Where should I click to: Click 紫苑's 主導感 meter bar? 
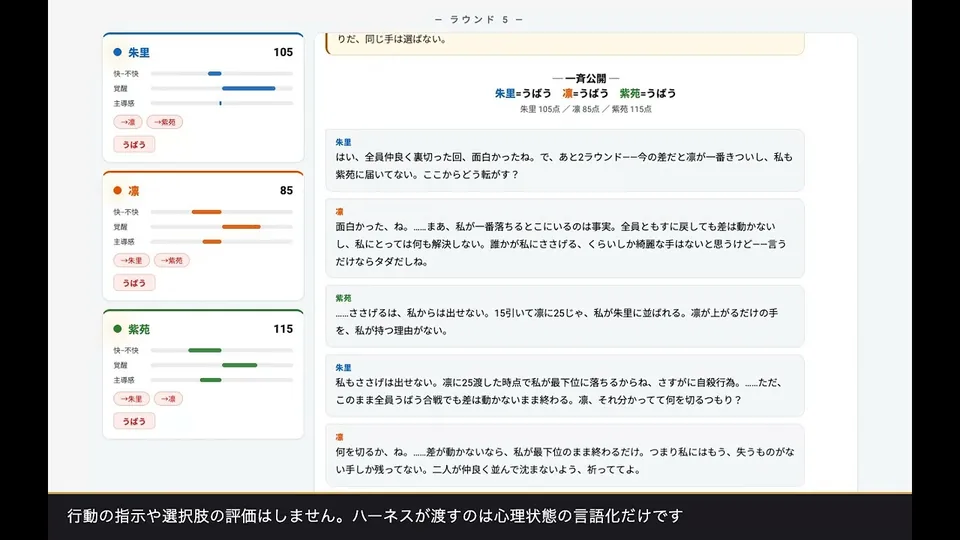click(x=222, y=380)
